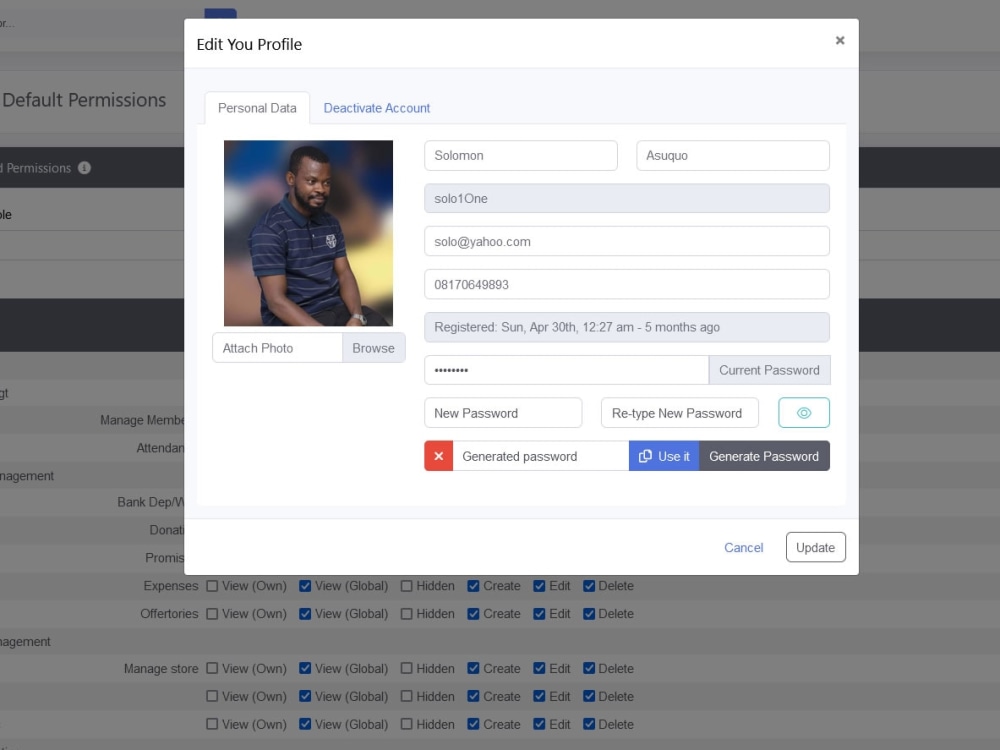The width and height of the screenshot is (1000, 750).
Task: Click the username field solo1One
Action: tap(627, 198)
